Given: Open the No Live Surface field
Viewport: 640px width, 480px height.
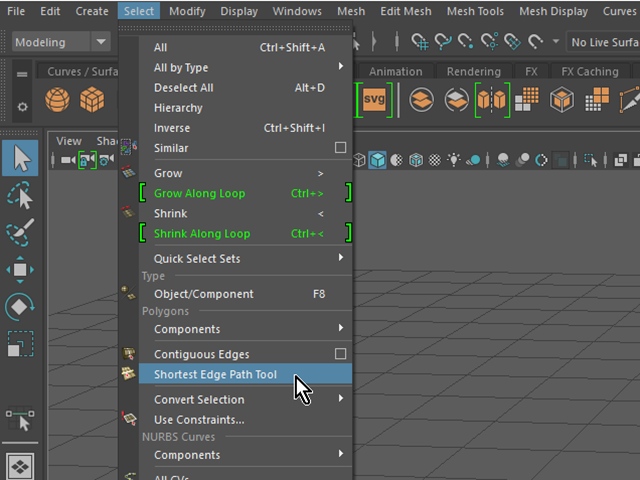Looking at the screenshot, I should click(603, 42).
